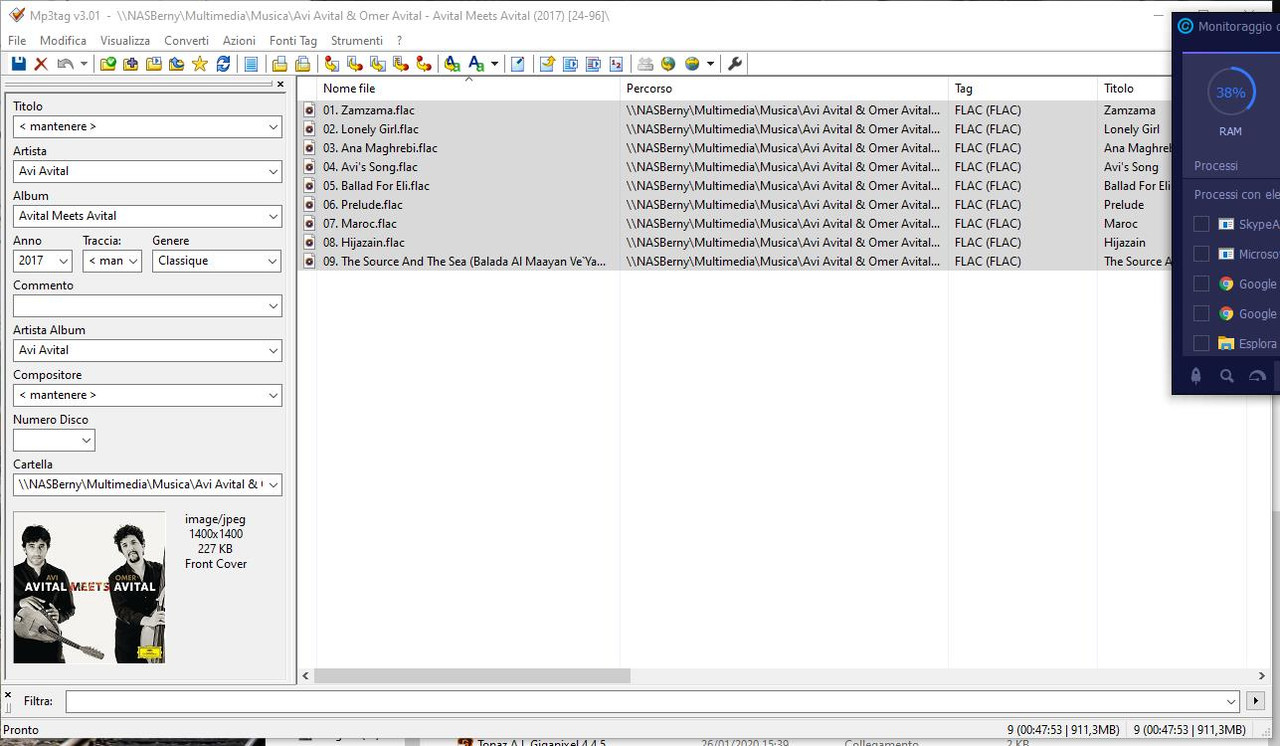Viewport: 1280px width, 746px height.
Task: Open the Strumenti menu
Action: (x=357, y=41)
